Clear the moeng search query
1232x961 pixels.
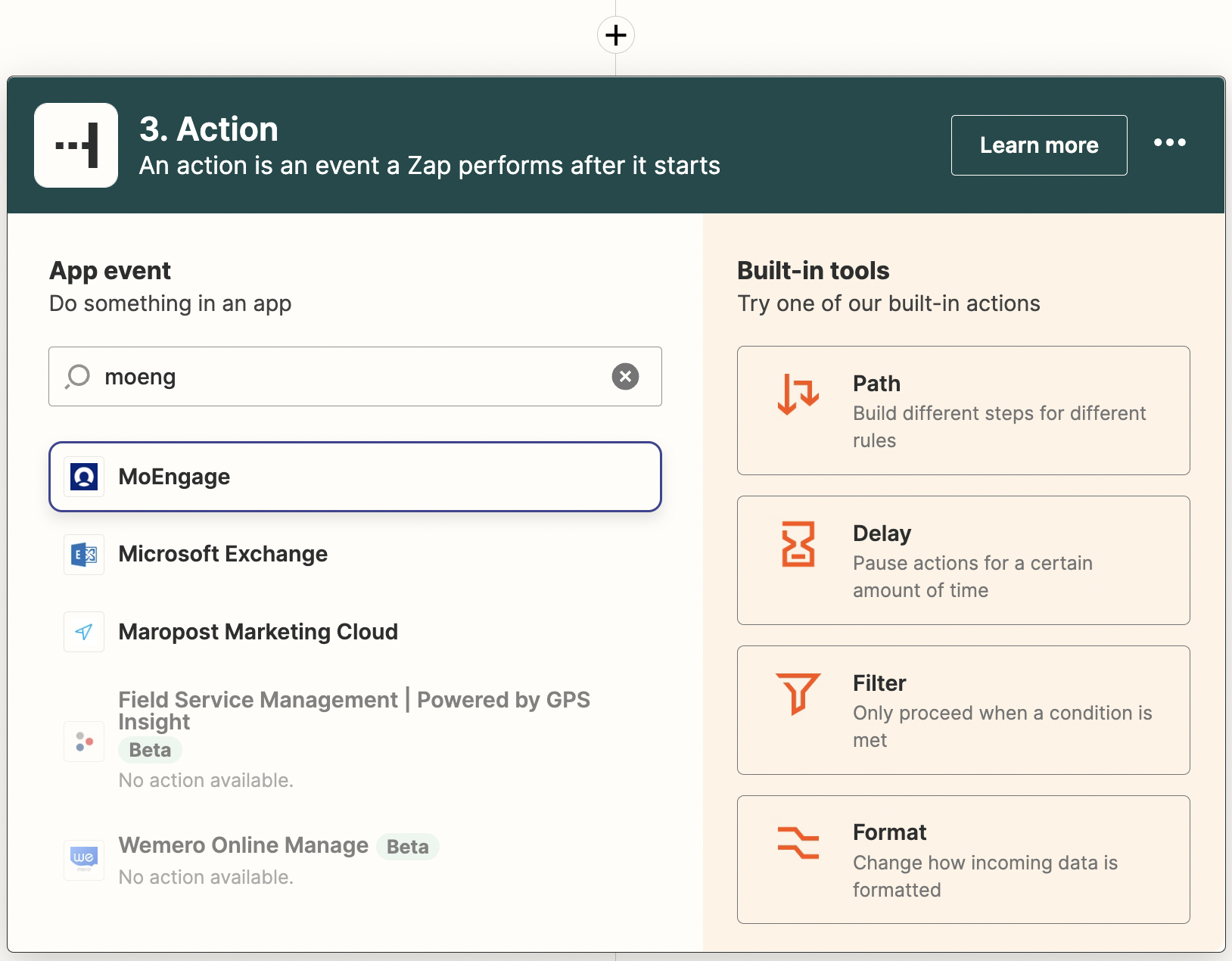coord(625,376)
